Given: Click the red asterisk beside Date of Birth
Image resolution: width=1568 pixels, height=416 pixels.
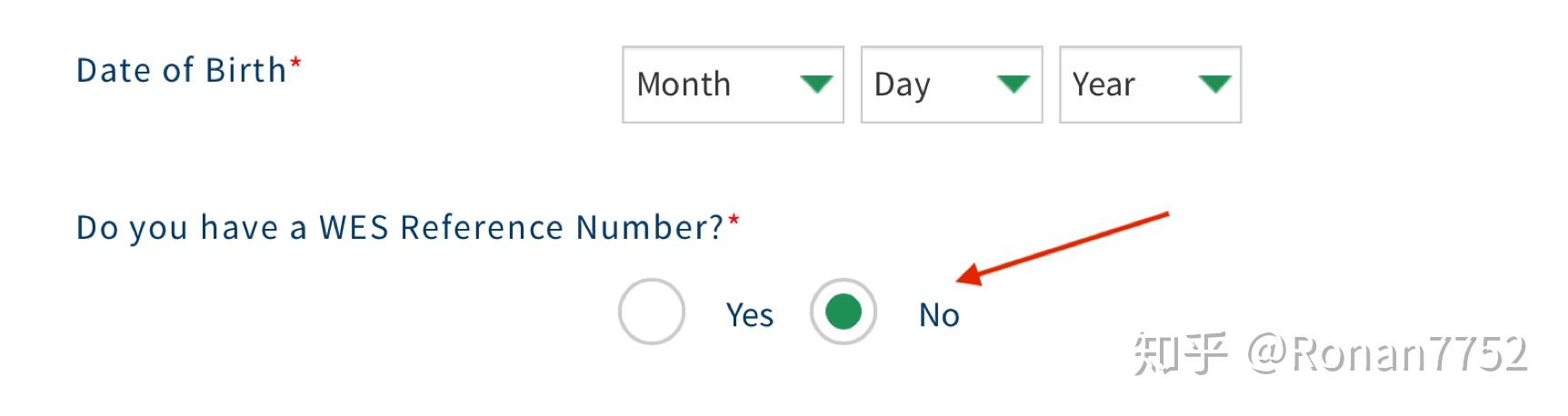Looking at the screenshot, I should (x=295, y=64).
